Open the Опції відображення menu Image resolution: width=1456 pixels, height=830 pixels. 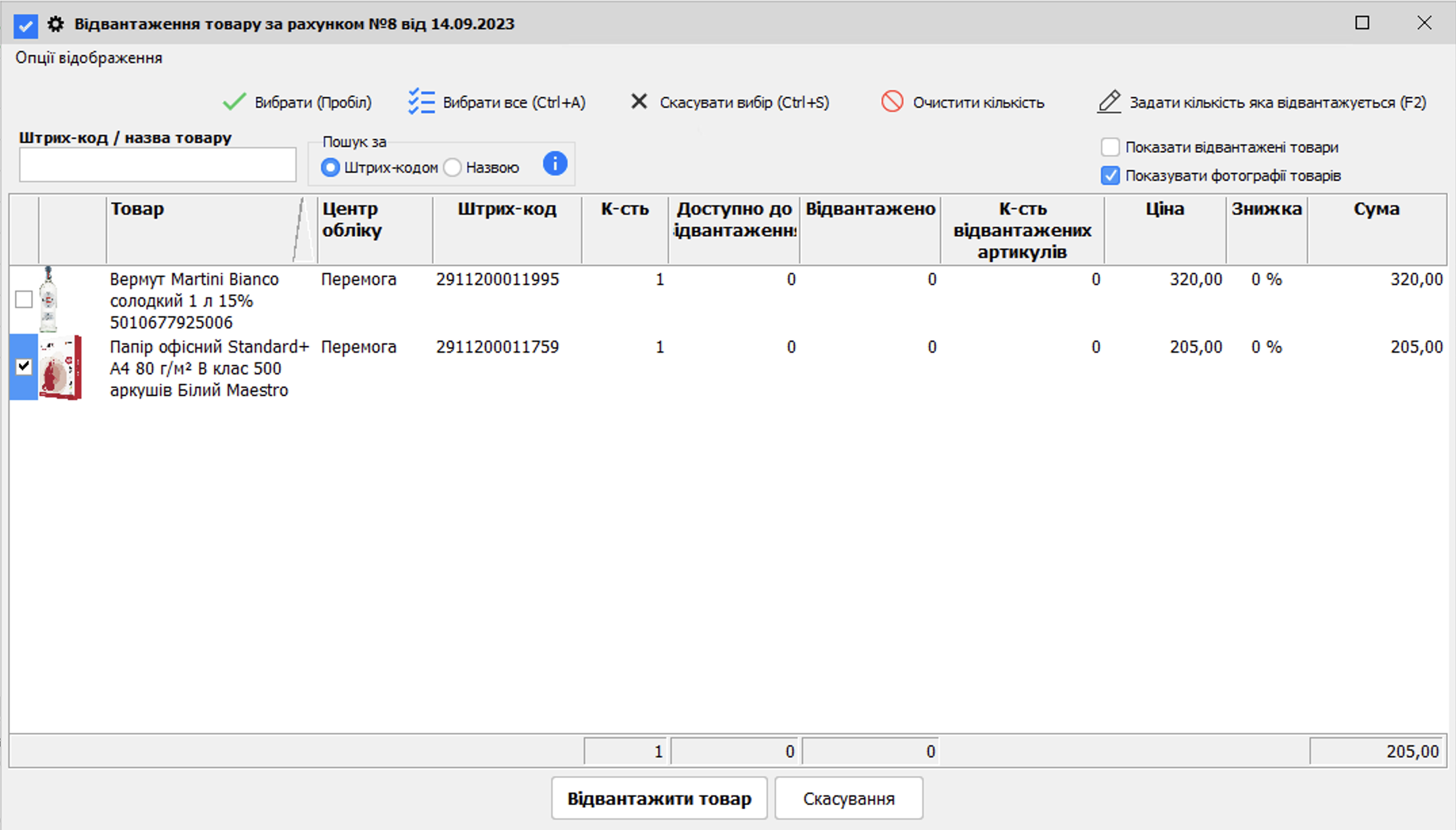click(x=89, y=58)
